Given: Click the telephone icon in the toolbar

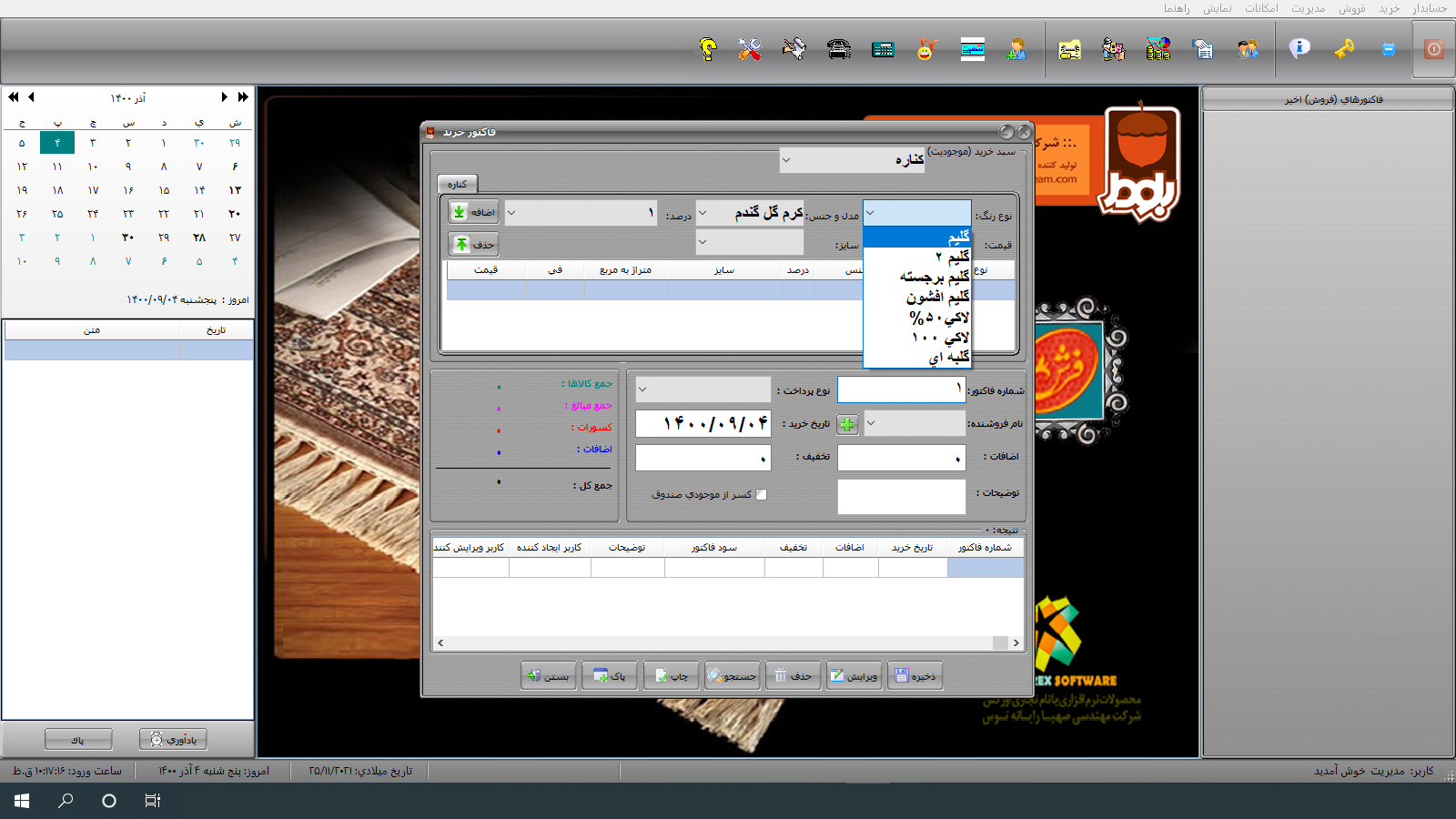Looking at the screenshot, I should (x=839, y=49).
